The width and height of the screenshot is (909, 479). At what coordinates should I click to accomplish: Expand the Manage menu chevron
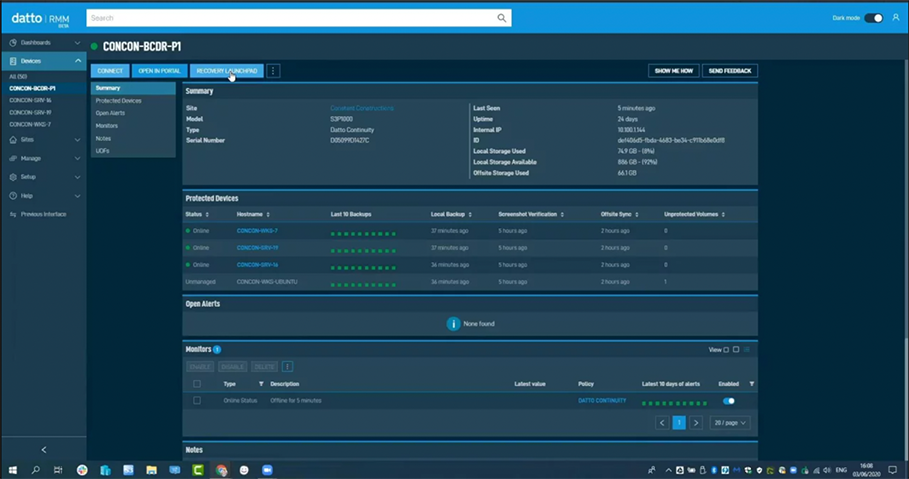tap(77, 158)
